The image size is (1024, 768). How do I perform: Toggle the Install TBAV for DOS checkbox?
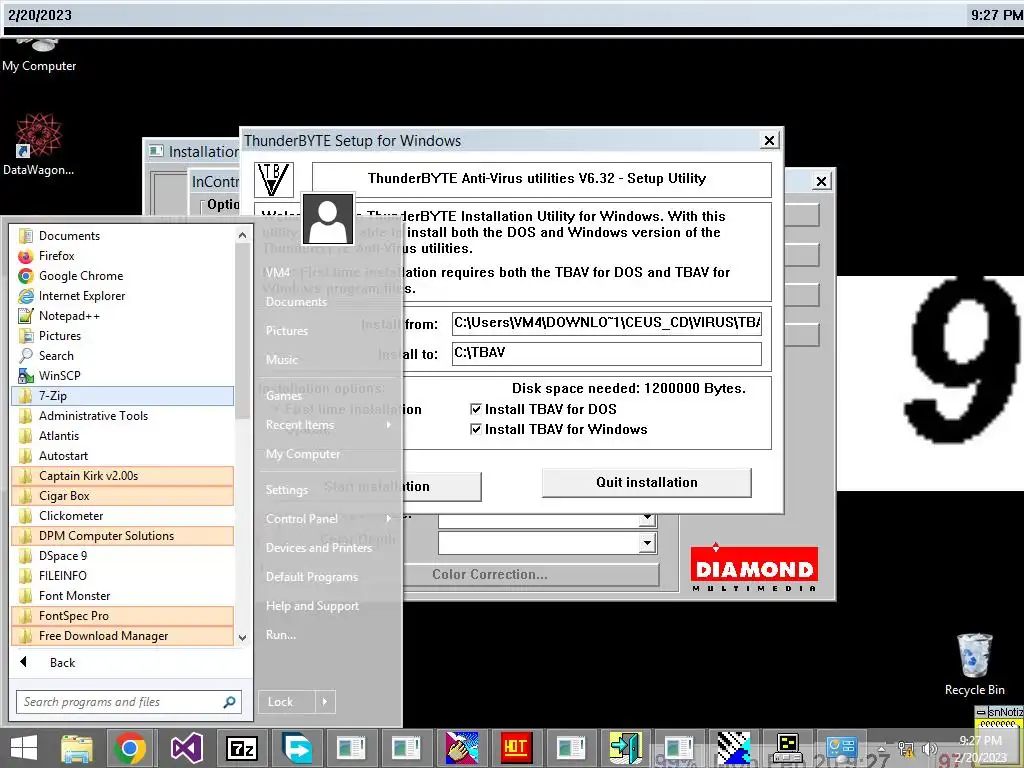(476, 409)
